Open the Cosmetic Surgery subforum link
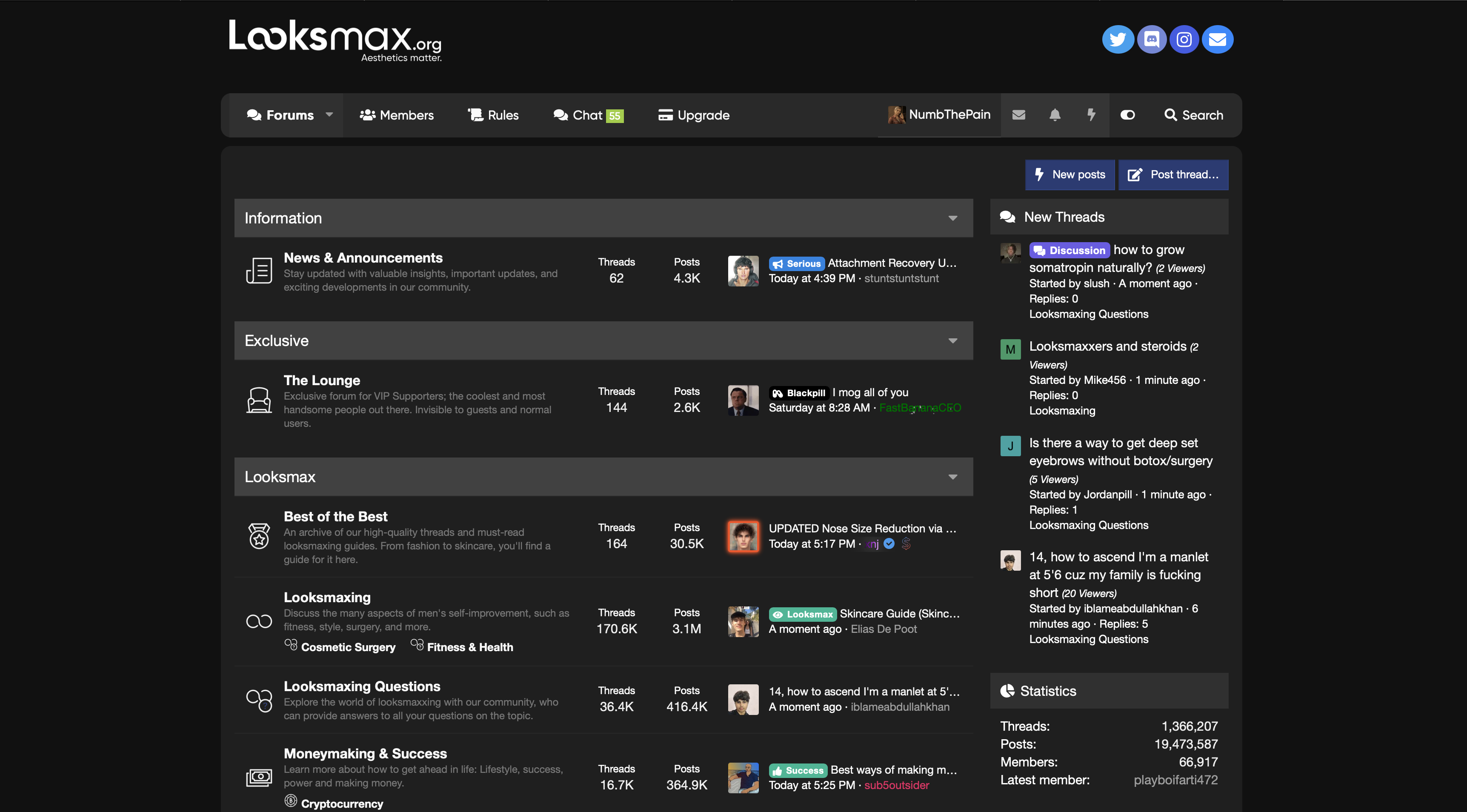Viewport: 1467px width, 812px height. pyautogui.click(x=348, y=647)
